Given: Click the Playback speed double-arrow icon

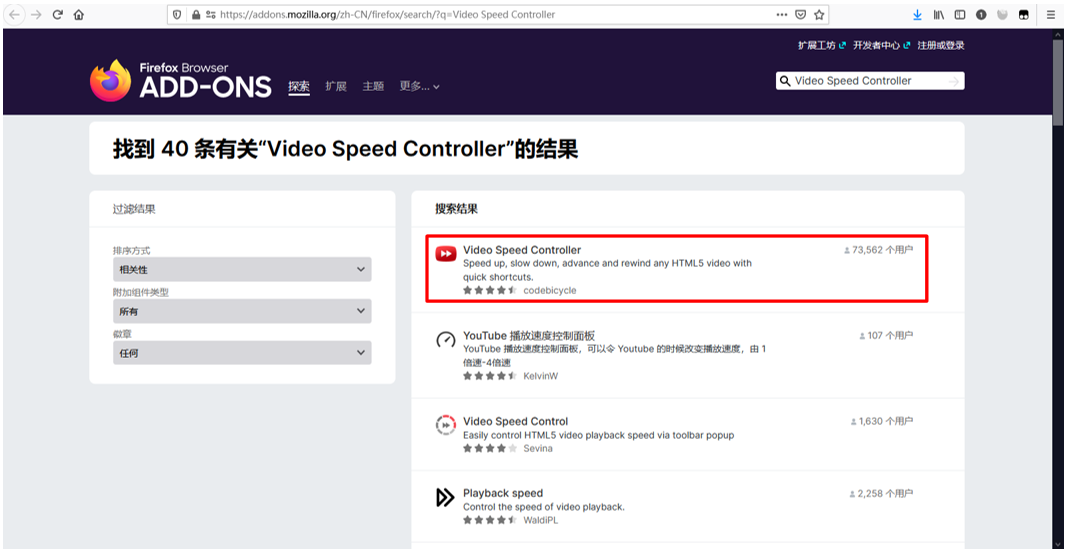Looking at the screenshot, I should [x=445, y=498].
